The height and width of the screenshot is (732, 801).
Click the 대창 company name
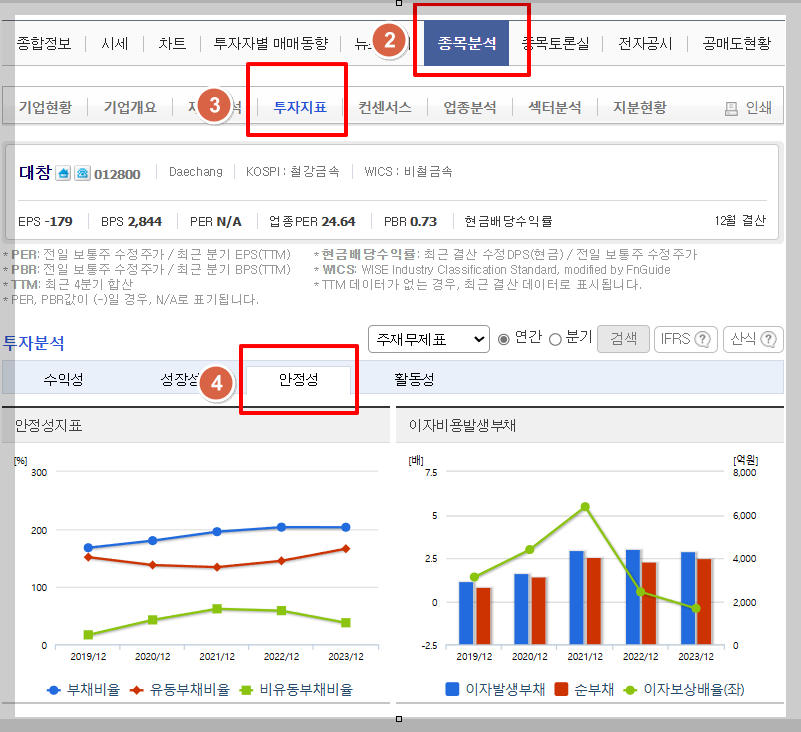(35, 172)
